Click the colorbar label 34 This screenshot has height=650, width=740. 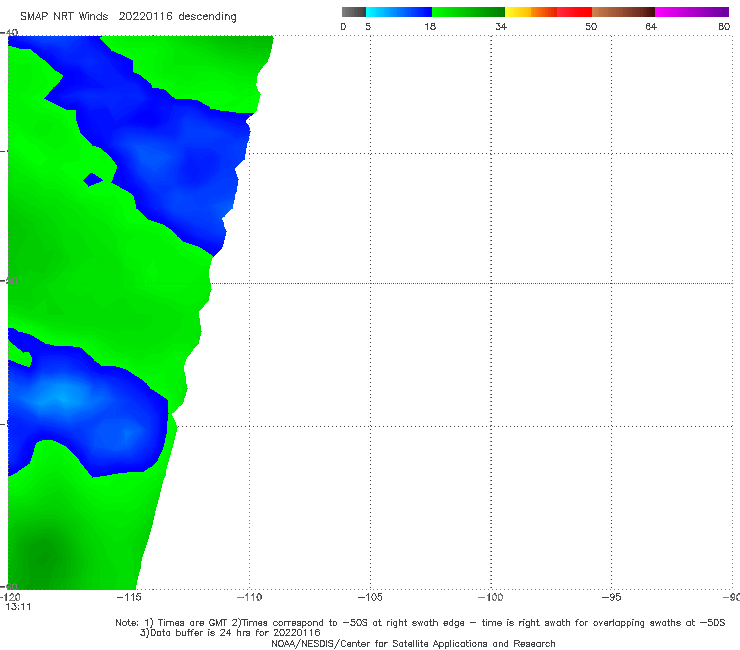(501, 26)
